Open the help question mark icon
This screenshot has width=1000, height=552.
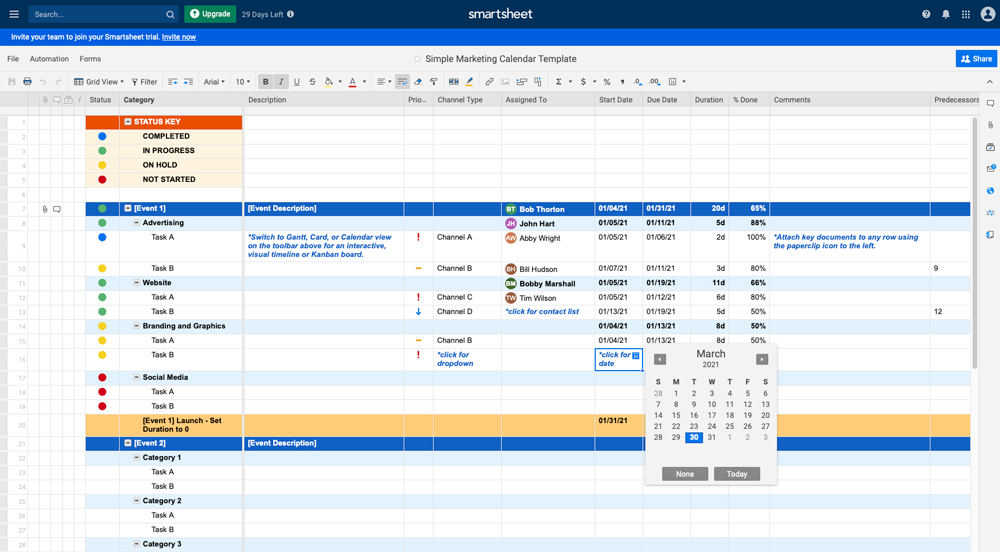click(x=926, y=14)
